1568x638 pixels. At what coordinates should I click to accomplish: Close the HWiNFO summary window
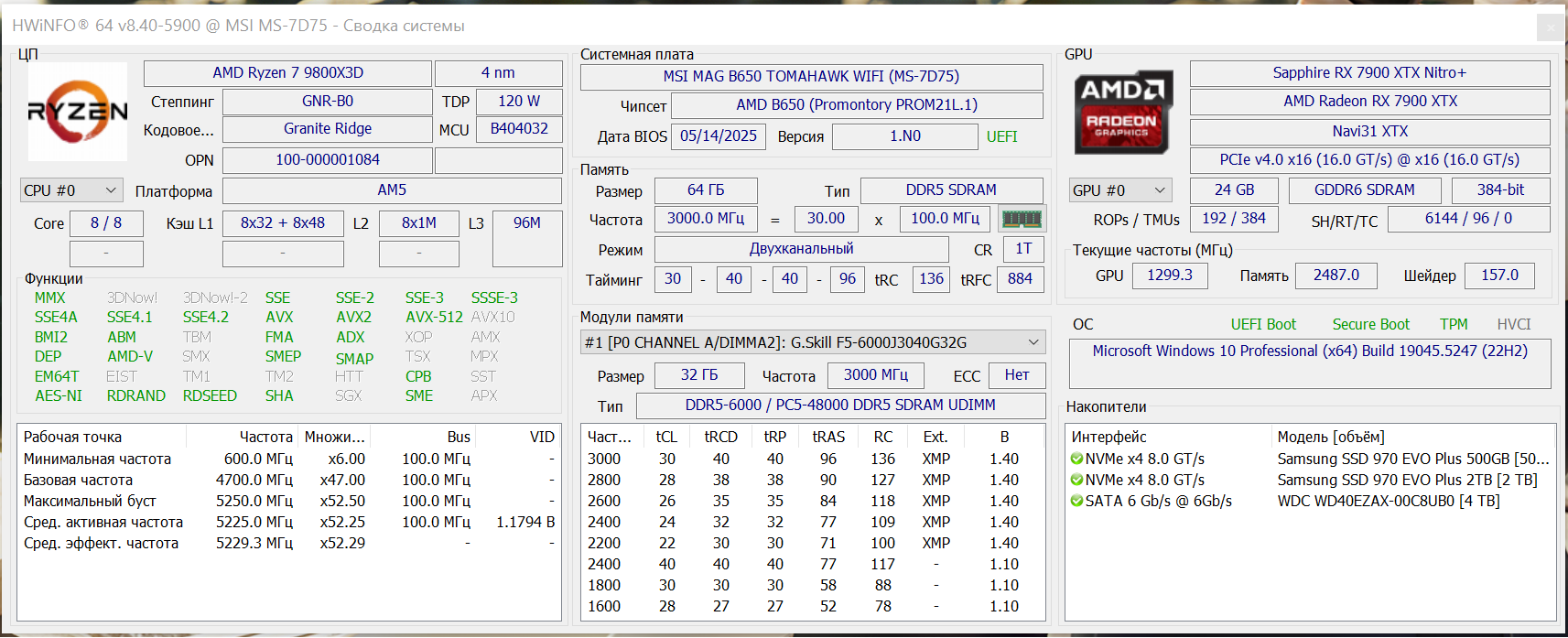tap(1550, 27)
